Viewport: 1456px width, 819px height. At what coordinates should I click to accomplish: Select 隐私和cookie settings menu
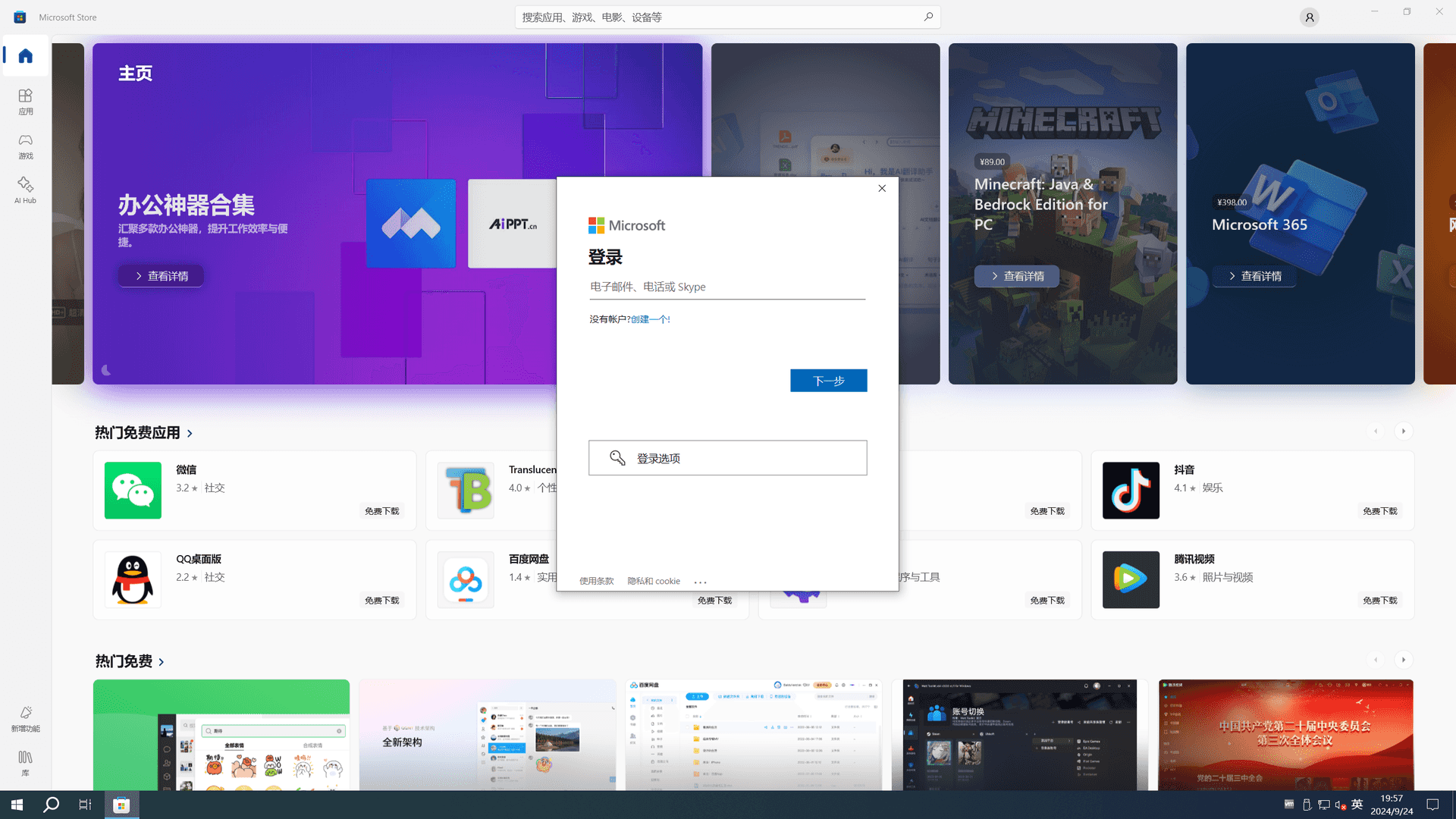coord(653,581)
